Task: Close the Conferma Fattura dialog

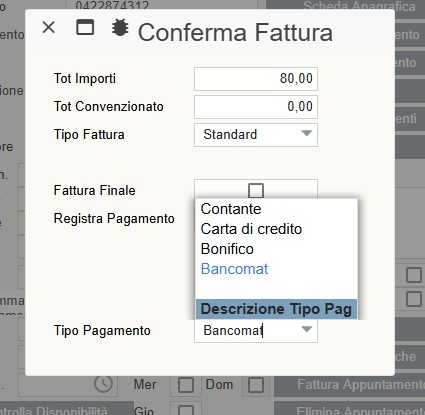Action: coord(49,27)
